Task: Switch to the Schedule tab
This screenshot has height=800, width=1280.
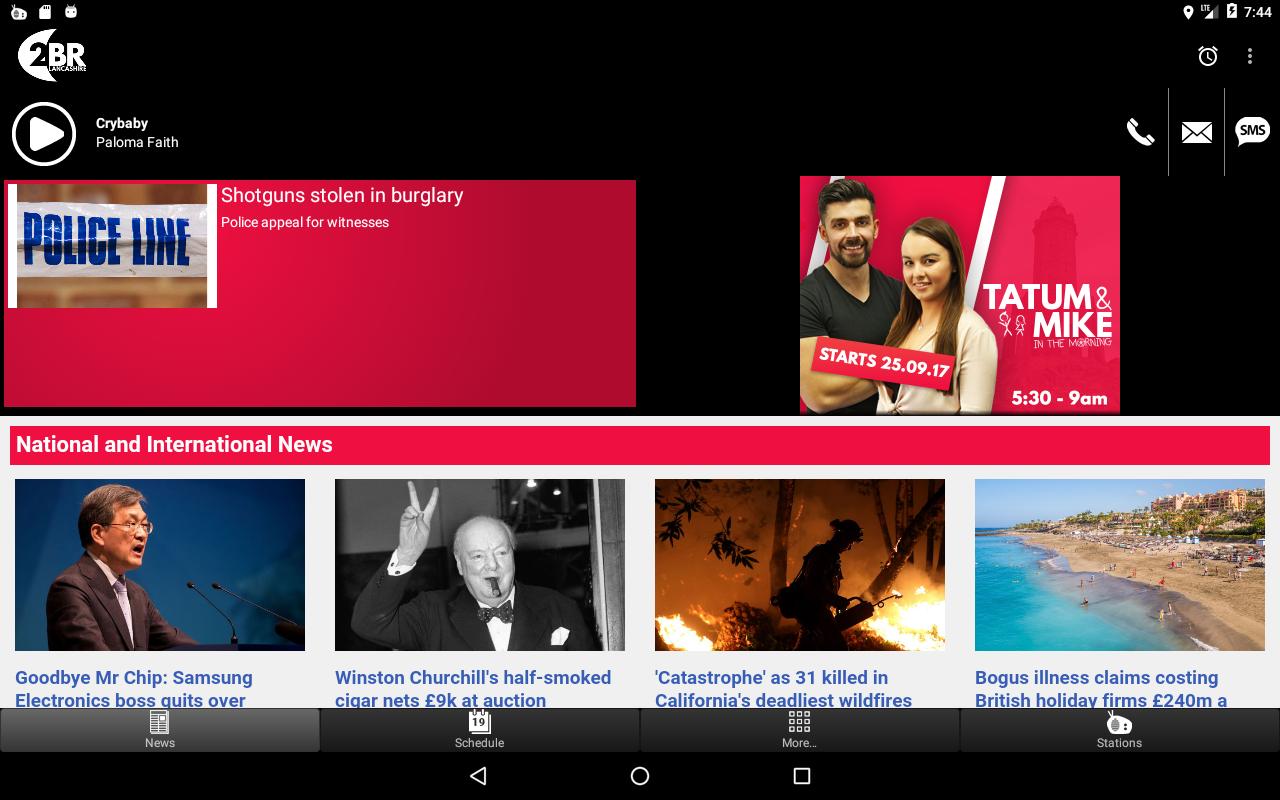Action: click(480, 730)
